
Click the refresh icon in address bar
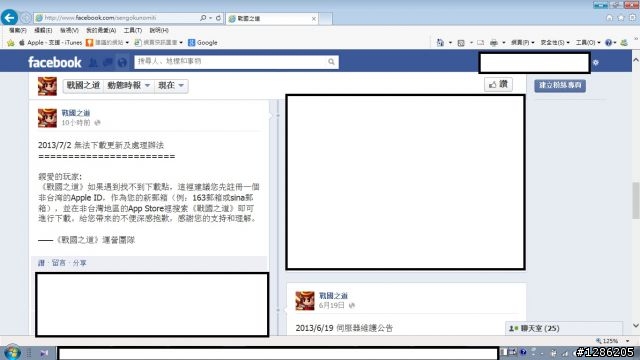pos(218,18)
